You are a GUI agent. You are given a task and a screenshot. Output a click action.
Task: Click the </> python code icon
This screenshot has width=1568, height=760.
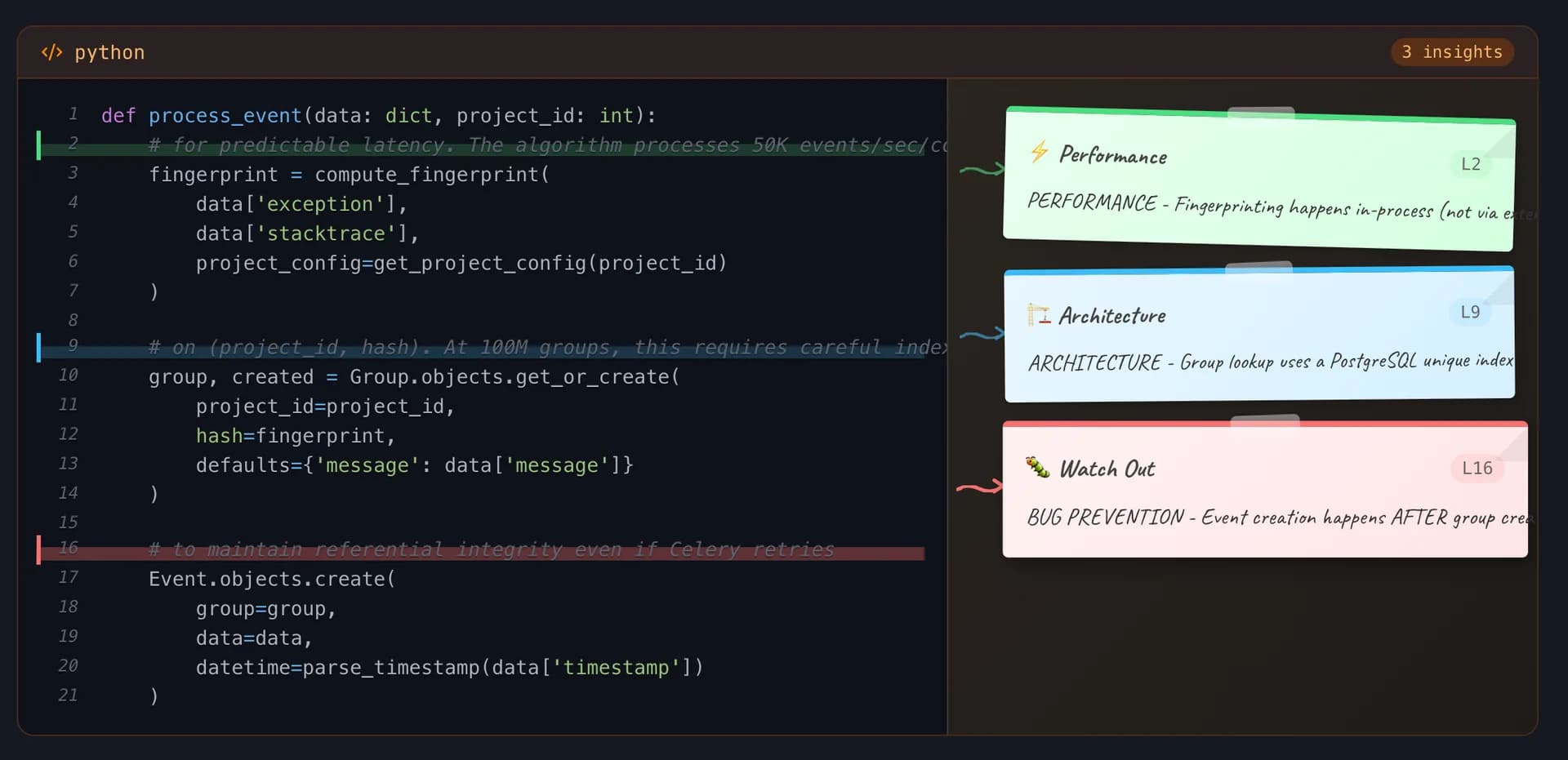tap(51, 51)
